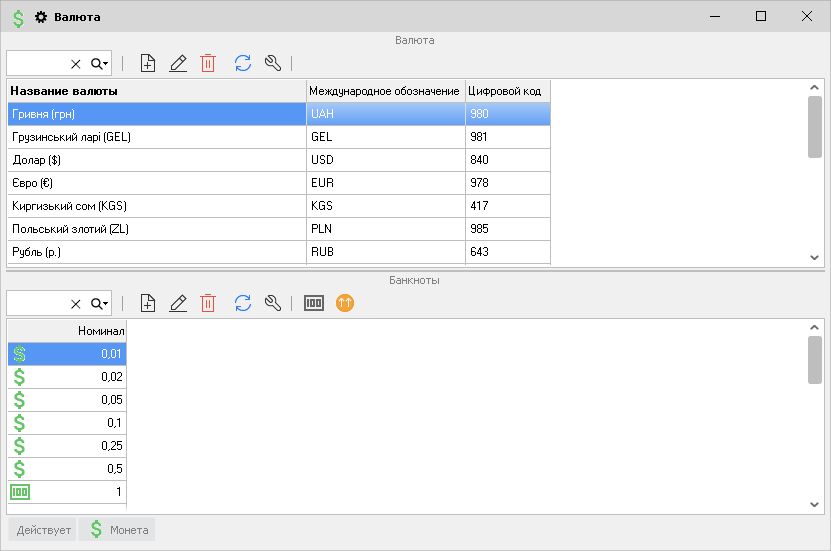
Task: Edit the selected currency with pencil icon
Action: pos(178,63)
